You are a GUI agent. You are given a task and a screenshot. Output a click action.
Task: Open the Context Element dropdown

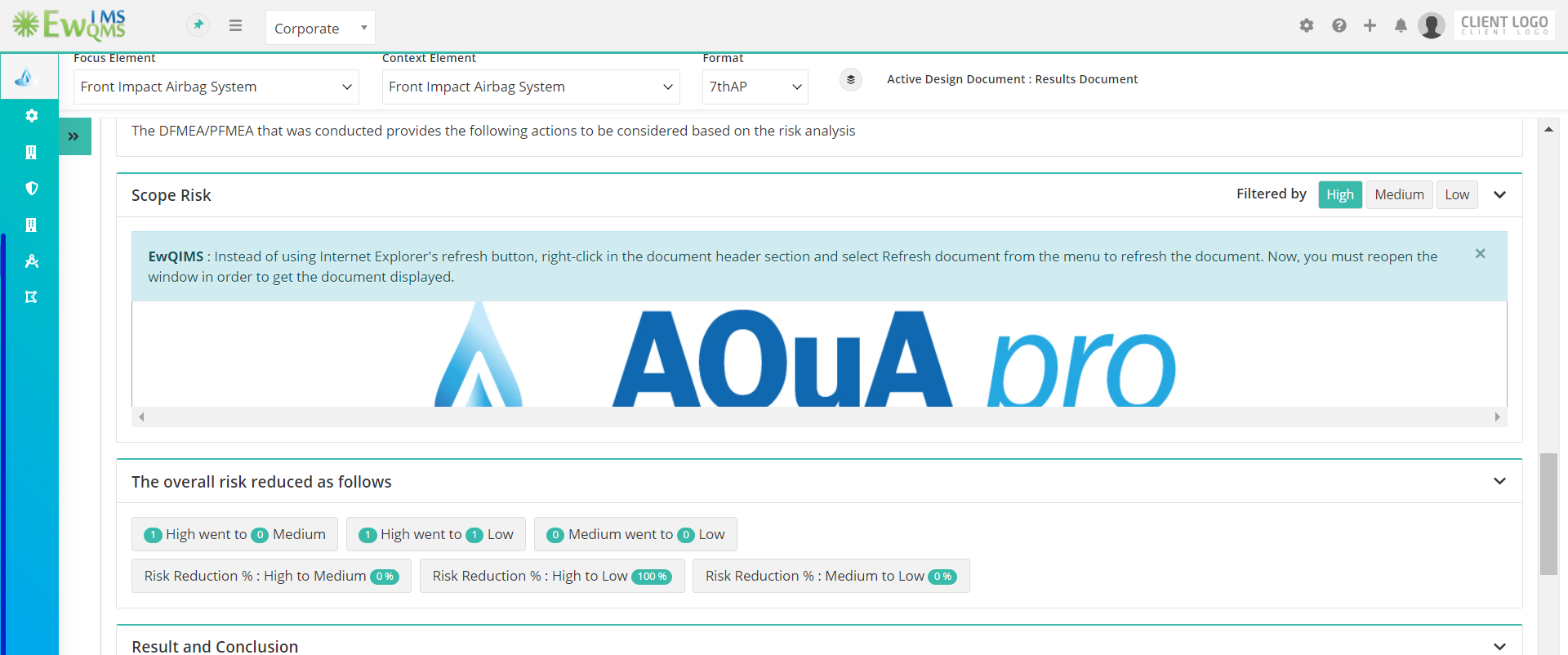(531, 87)
